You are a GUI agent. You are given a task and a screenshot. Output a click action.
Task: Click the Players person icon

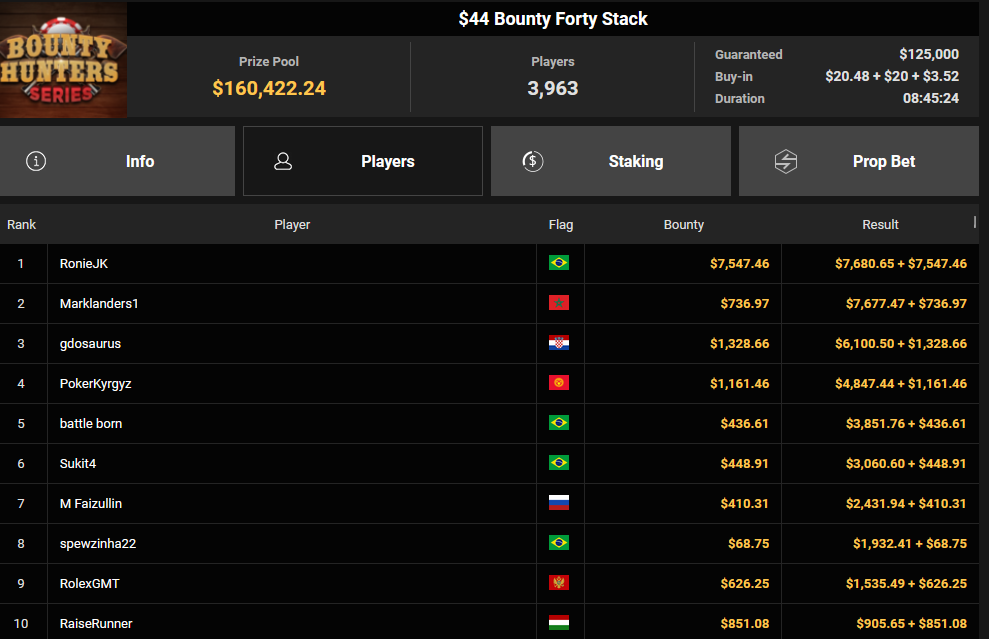pyautogui.click(x=283, y=161)
